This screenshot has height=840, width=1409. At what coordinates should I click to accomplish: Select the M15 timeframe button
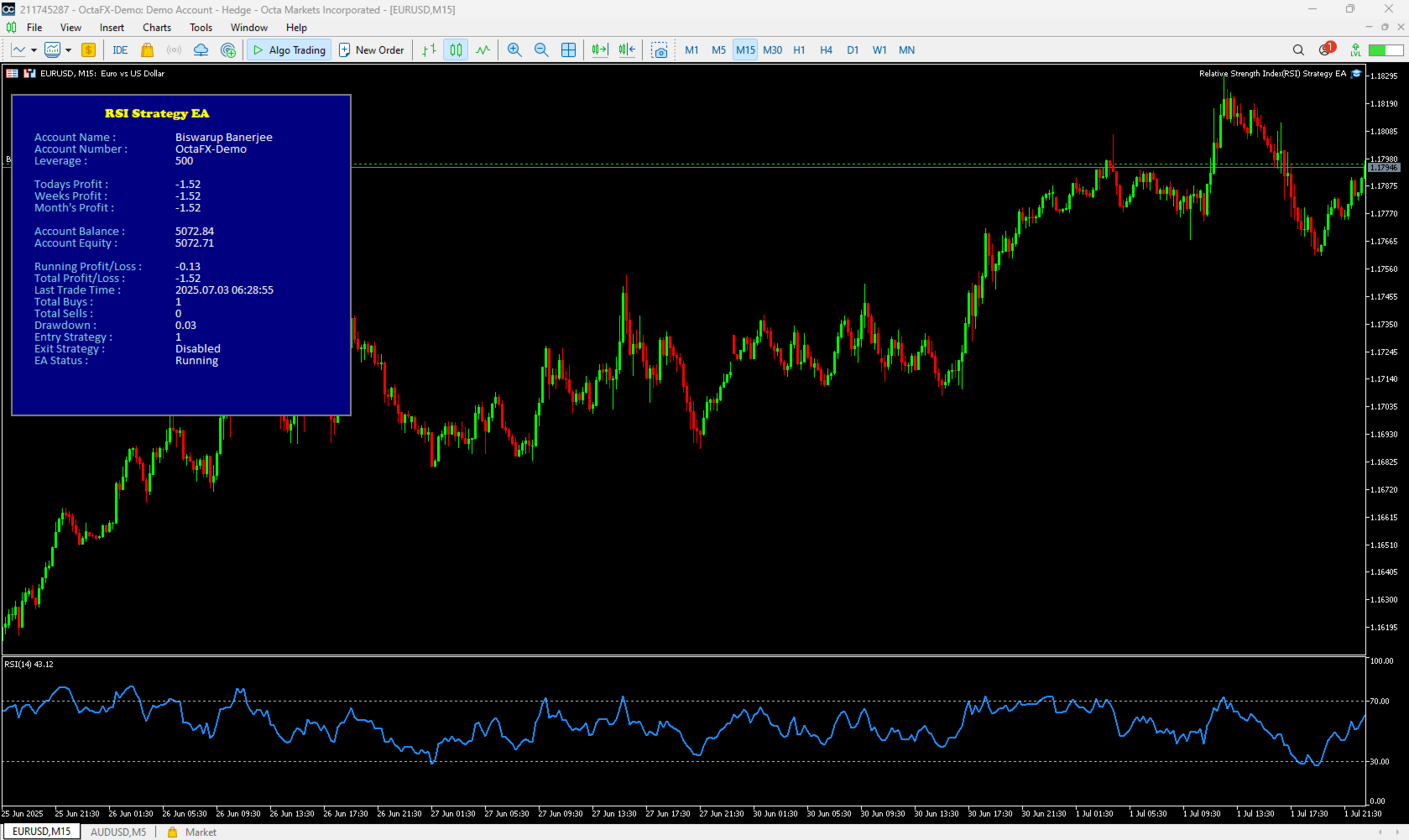coord(745,50)
